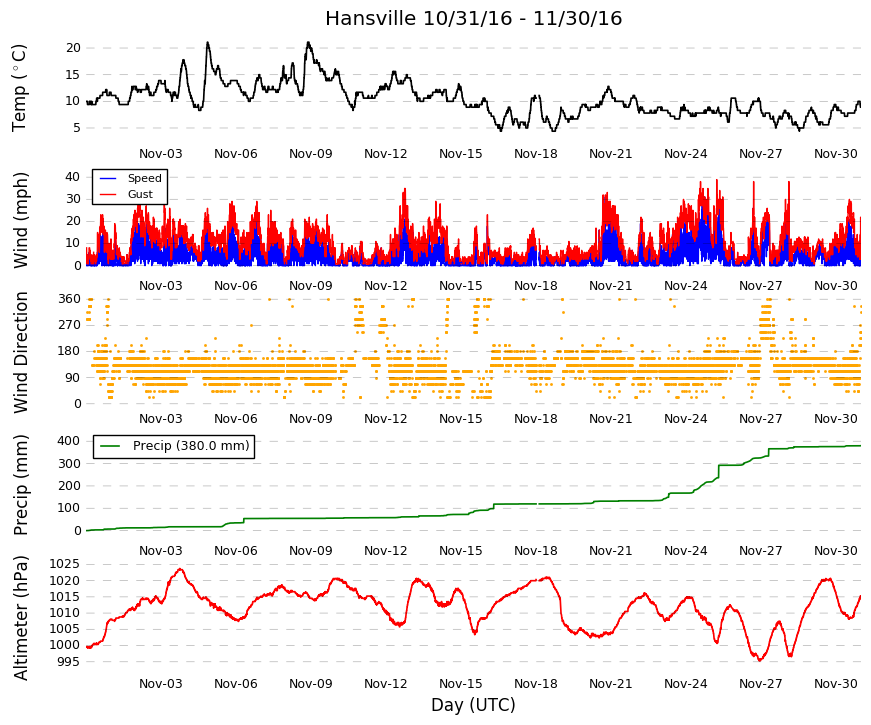Image resolution: width=871 pixels, height=725 pixels.
Task: Click Nov-21 tick under wind direction chart
Action: pos(610,419)
